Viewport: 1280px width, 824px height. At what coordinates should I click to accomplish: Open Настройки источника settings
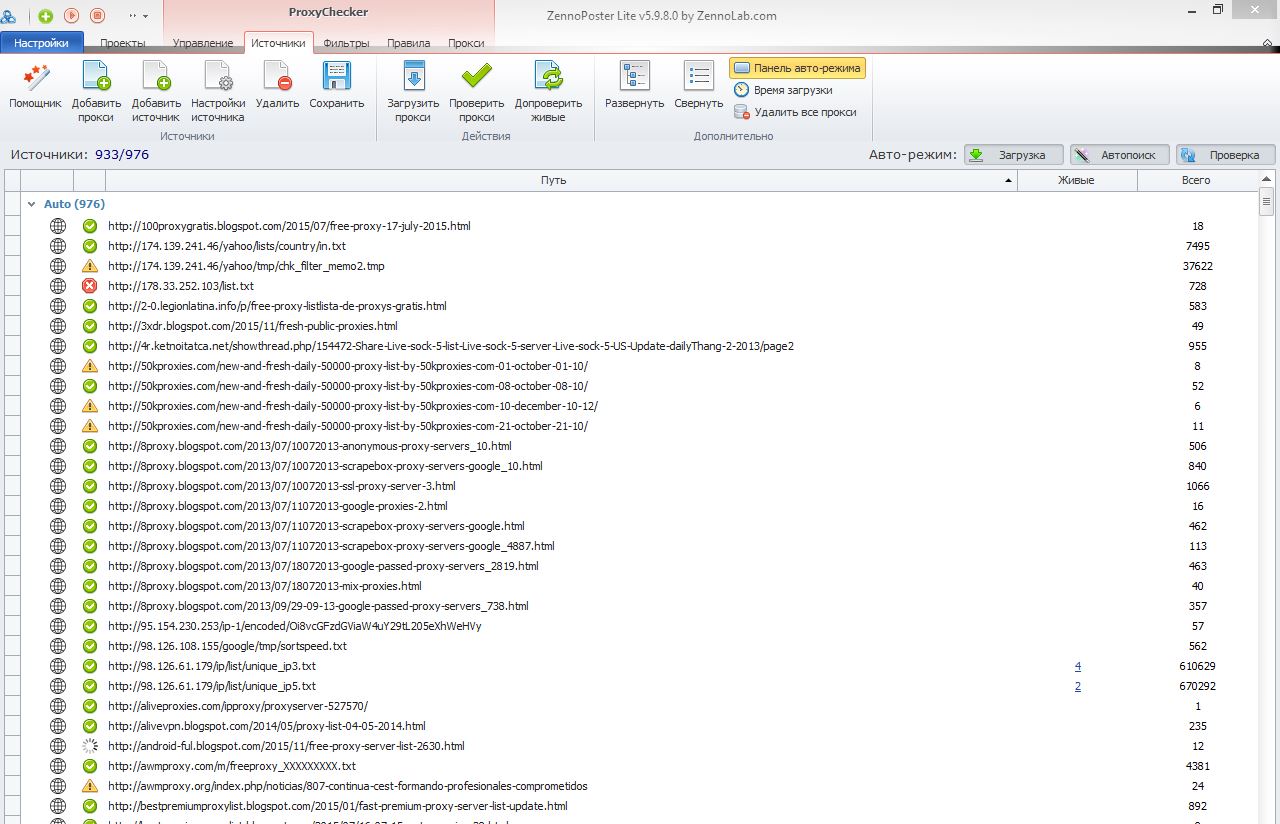click(x=218, y=92)
